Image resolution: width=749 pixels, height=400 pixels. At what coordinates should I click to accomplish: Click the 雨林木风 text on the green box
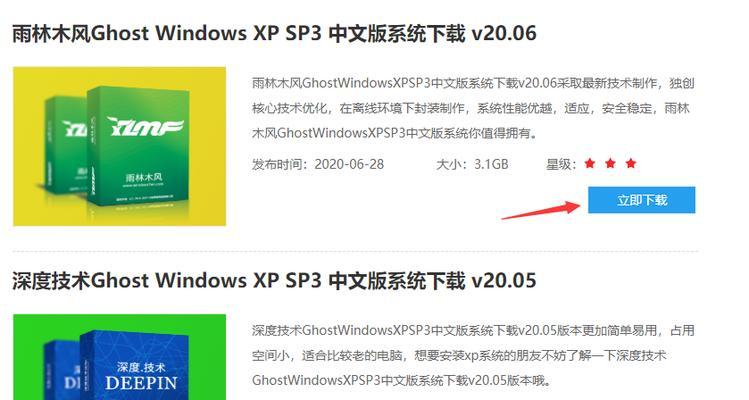pos(143,177)
